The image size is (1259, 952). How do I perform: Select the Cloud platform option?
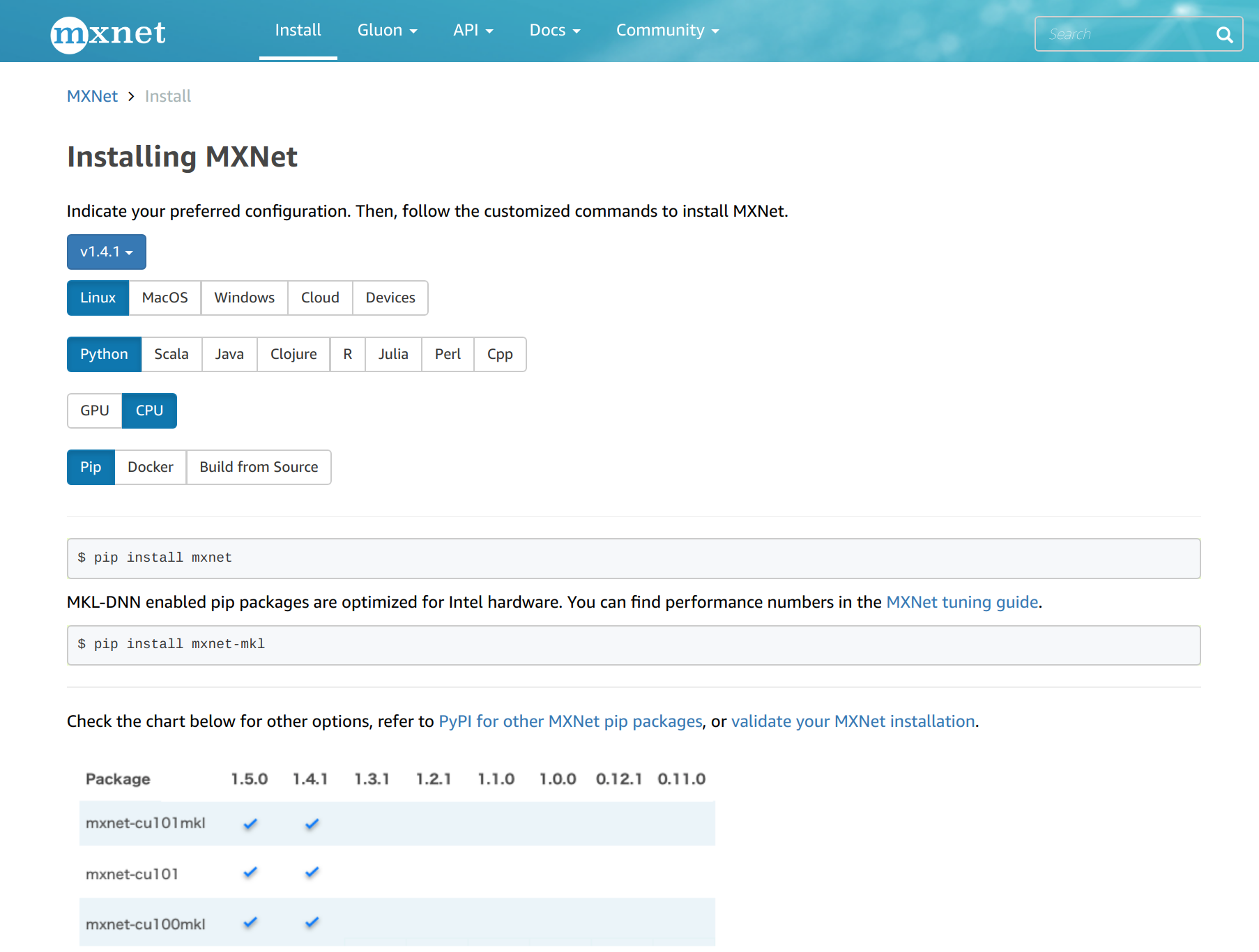click(x=320, y=298)
